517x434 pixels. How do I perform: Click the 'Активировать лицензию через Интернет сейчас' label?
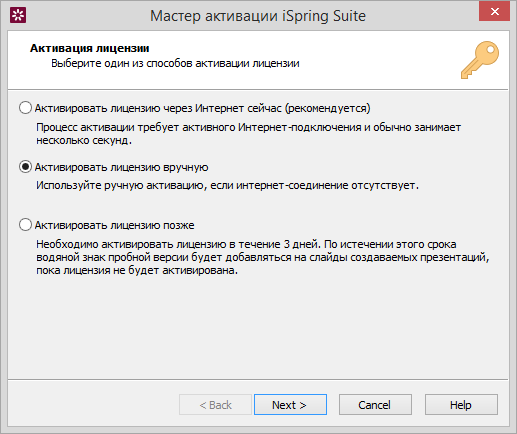(x=158, y=108)
